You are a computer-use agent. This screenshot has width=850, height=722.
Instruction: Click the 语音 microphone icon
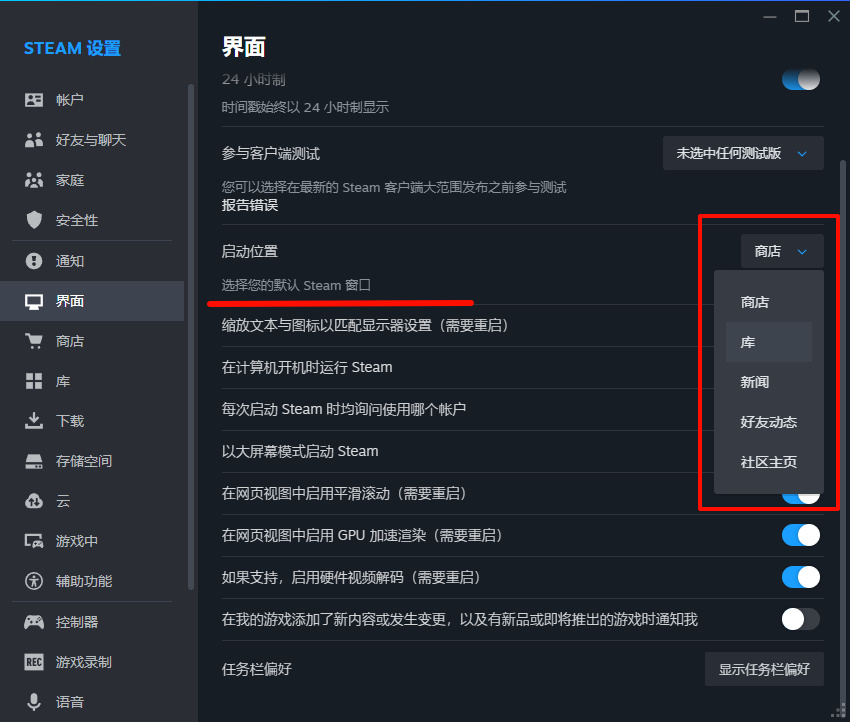pyautogui.click(x=34, y=702)
